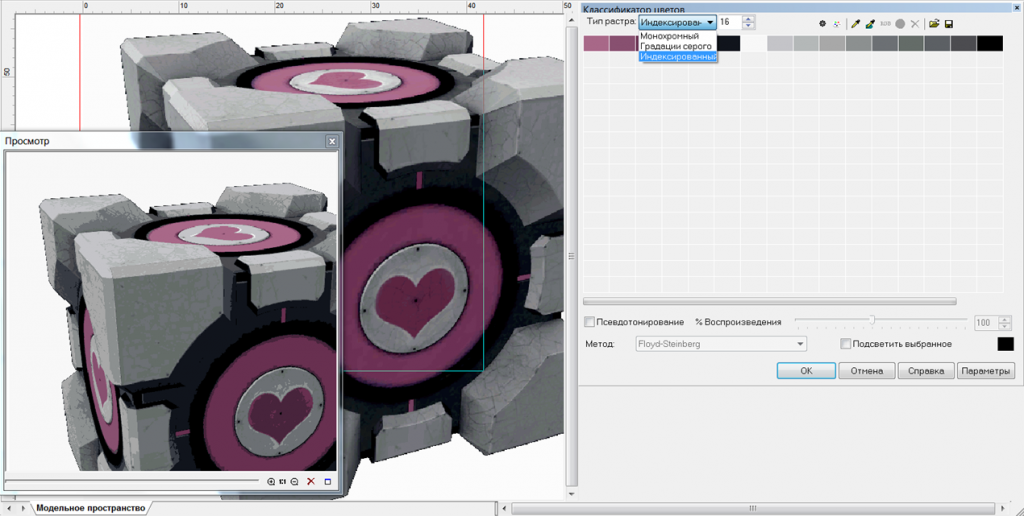The width and height of the screenshot is (1024, 516).
Task: Click the black highlight color box
Action: tap(1006, 344)
